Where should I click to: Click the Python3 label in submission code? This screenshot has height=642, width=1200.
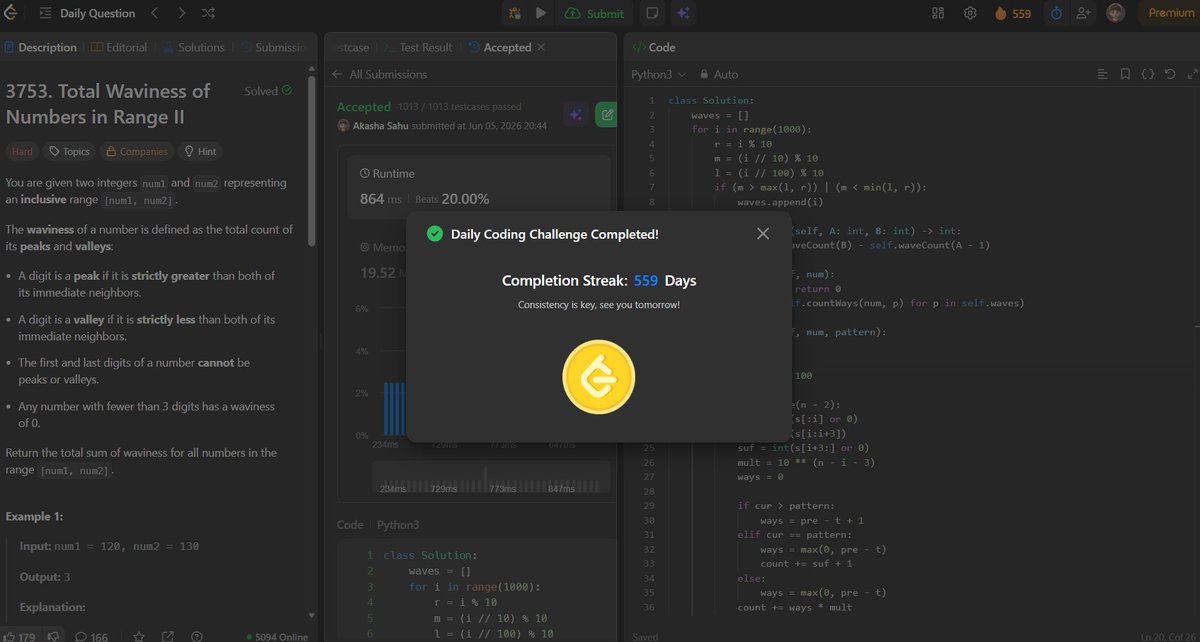coord(398,524)
